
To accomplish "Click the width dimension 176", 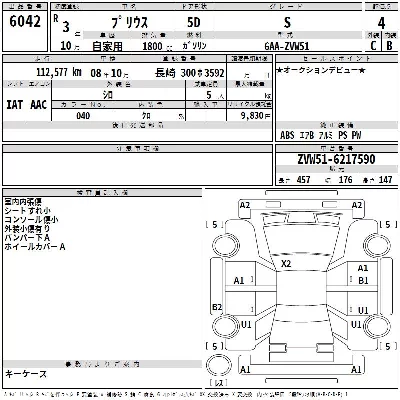I will coord(345,180).
